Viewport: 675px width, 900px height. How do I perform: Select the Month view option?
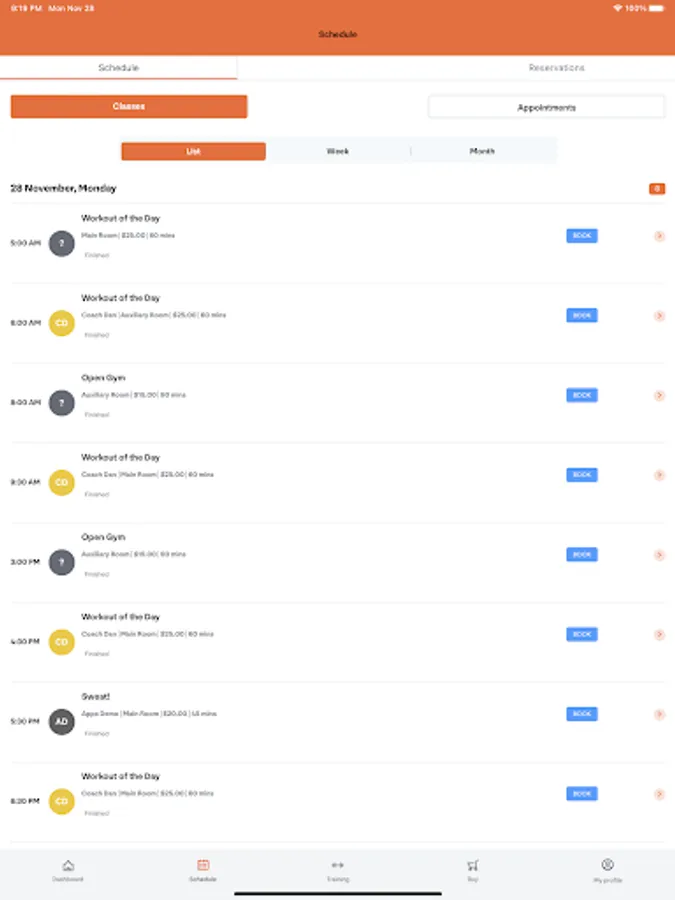tap(483, 151)
